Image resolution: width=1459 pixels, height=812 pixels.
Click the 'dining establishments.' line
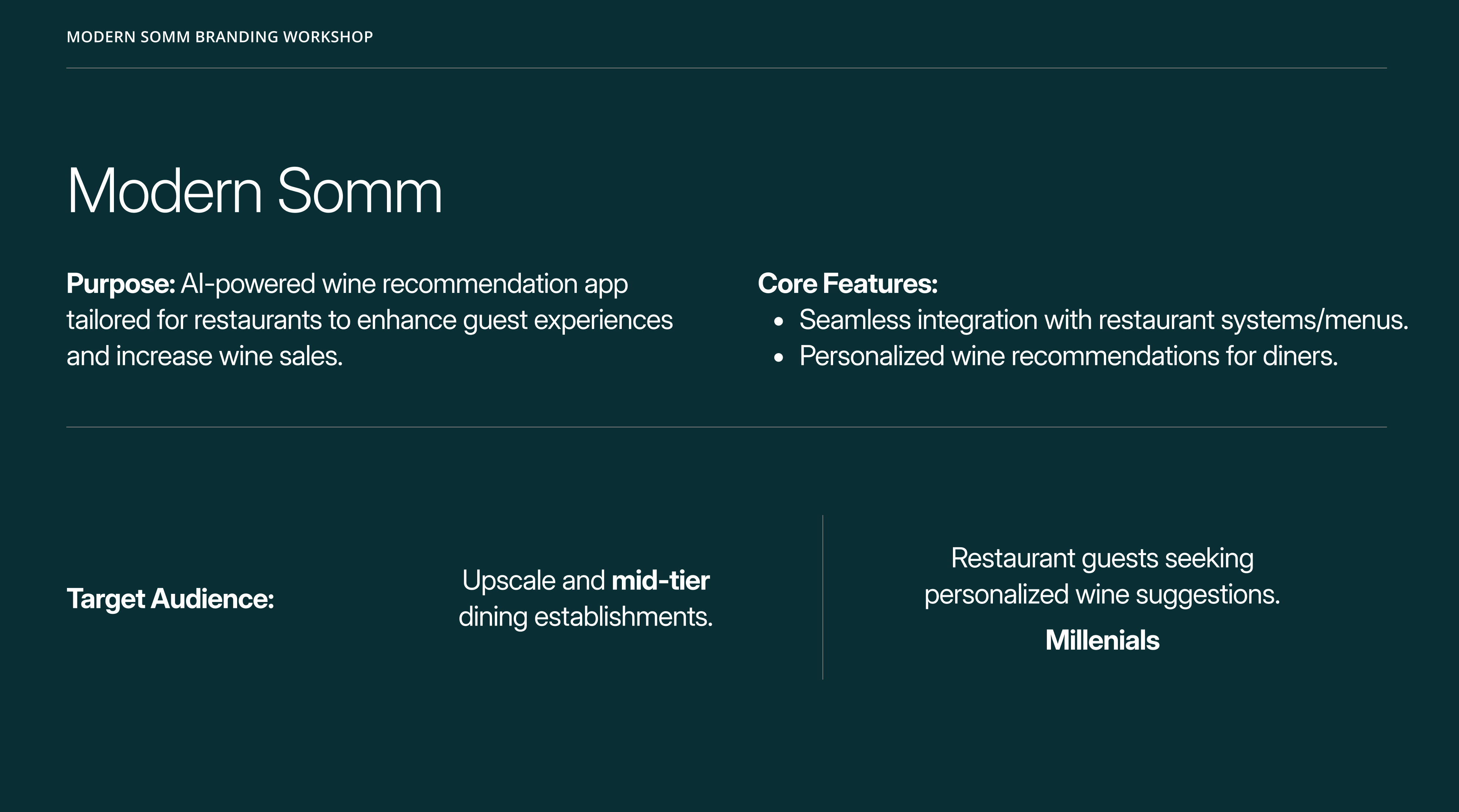pyautogui.click(x=585, y=617)
